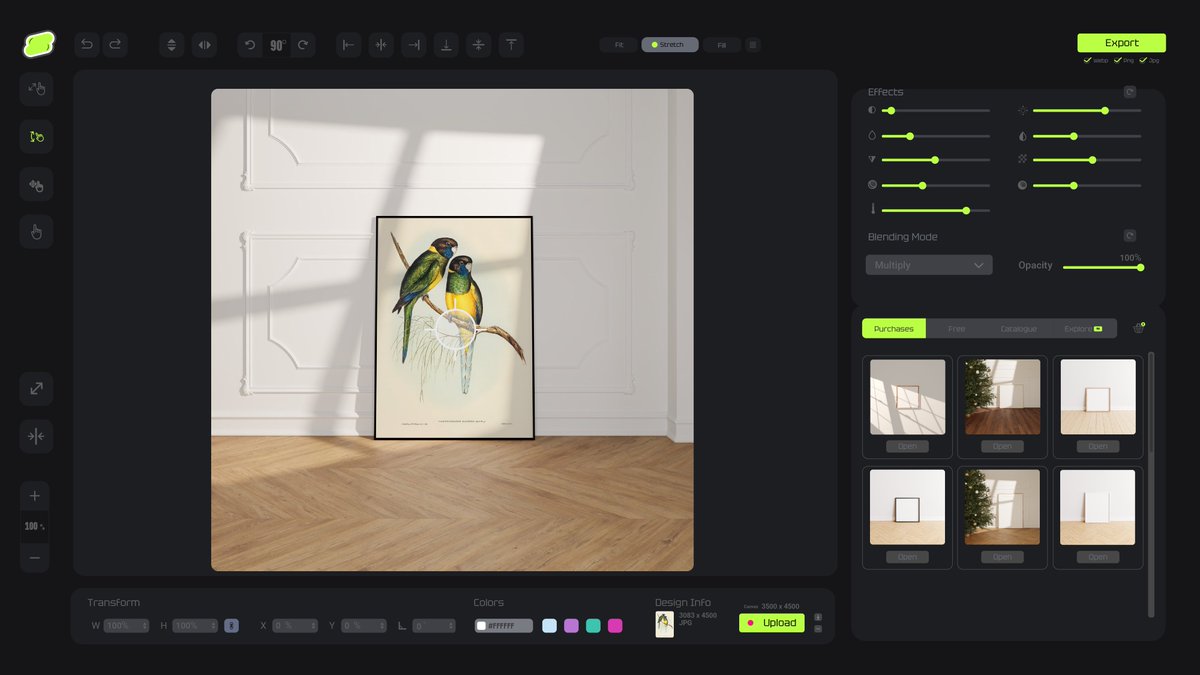
Task: Center the design vertically
Action: coord(478,45)
